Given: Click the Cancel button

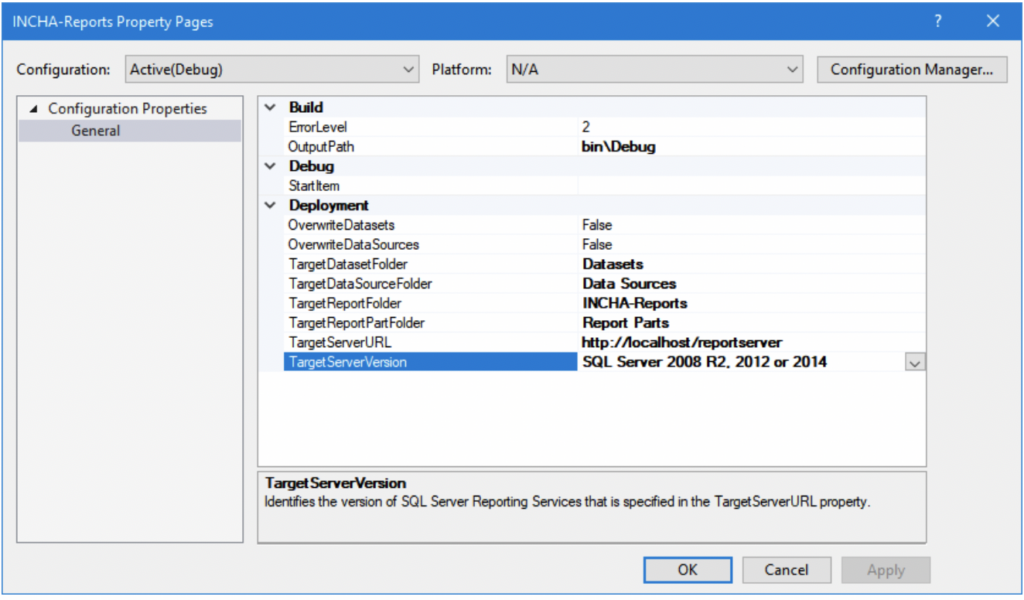Looking at the screenshot, I should (786, 569).
